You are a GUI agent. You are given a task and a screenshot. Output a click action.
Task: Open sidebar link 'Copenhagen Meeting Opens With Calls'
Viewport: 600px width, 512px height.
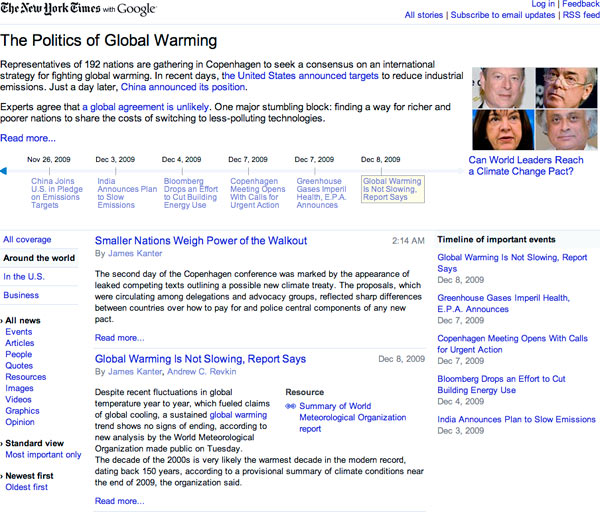[512, 344]
